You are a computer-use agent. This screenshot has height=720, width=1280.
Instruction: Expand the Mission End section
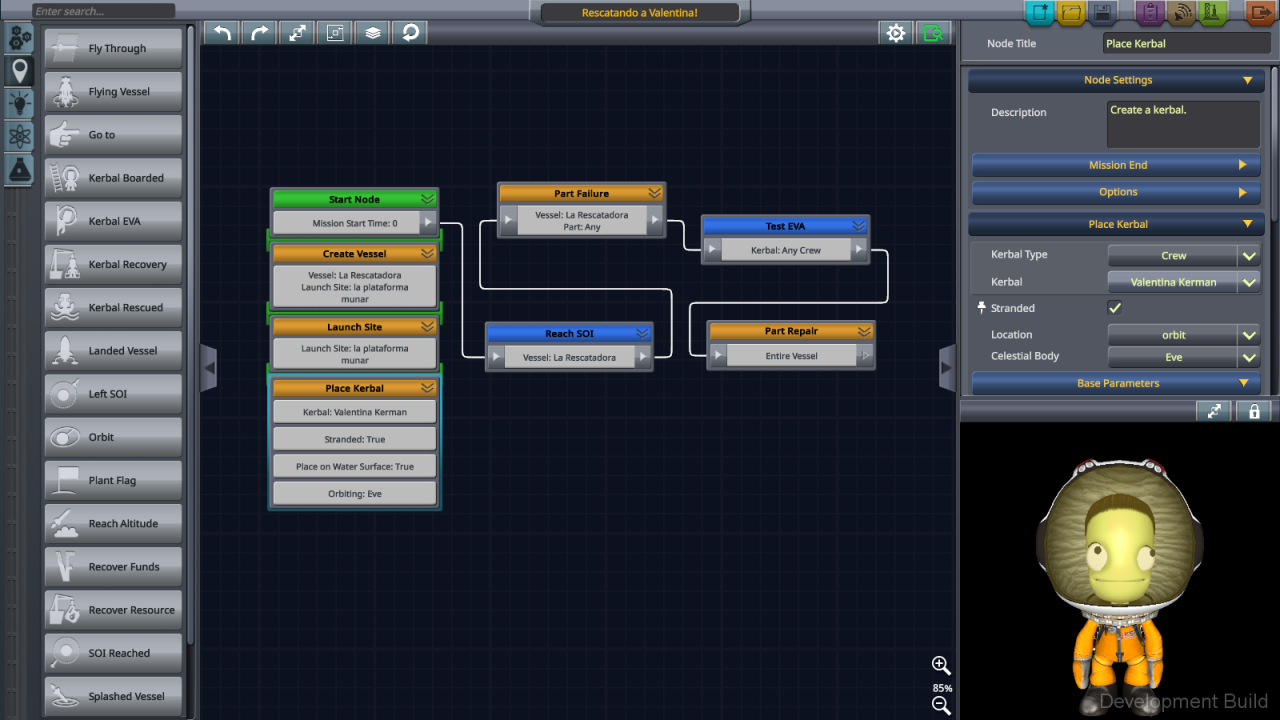1116,165
